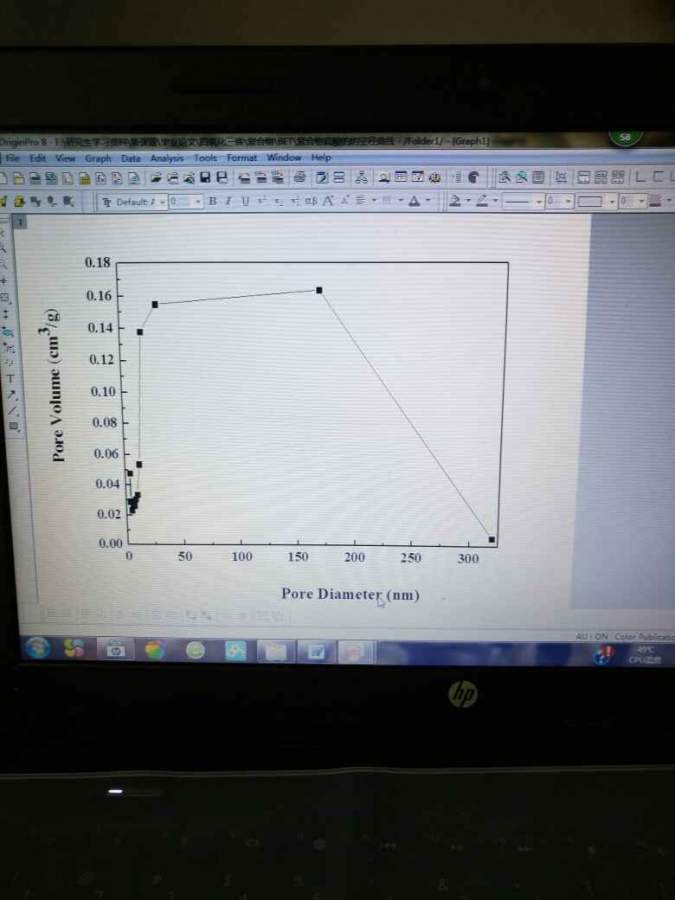Viewport: 675px width, 900px height.
Task: Toggle the Command Window icon
Action: tap(417, 177)
